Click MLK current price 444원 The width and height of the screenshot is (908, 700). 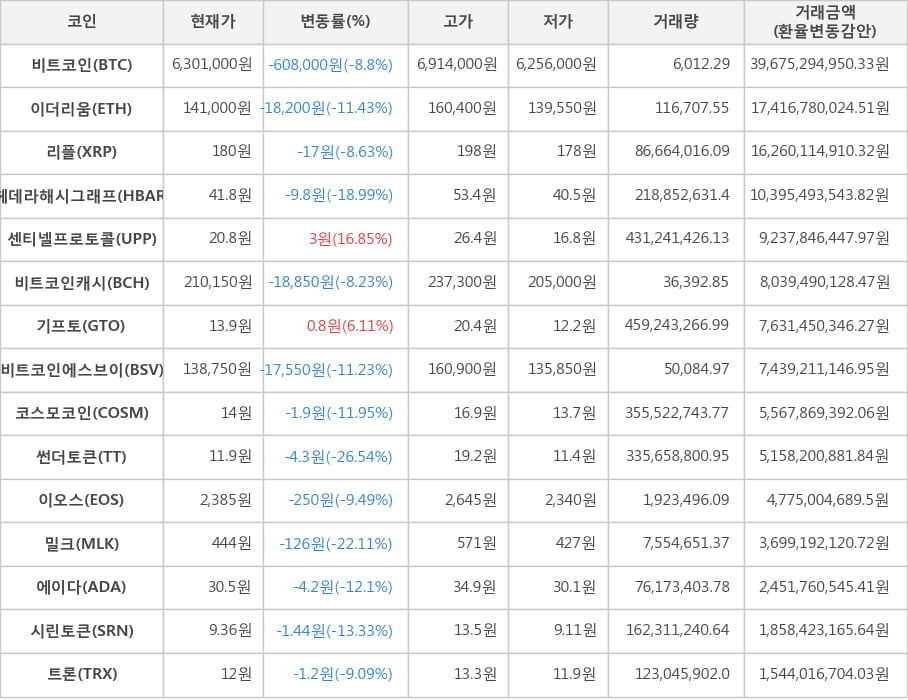click(232, 543)
